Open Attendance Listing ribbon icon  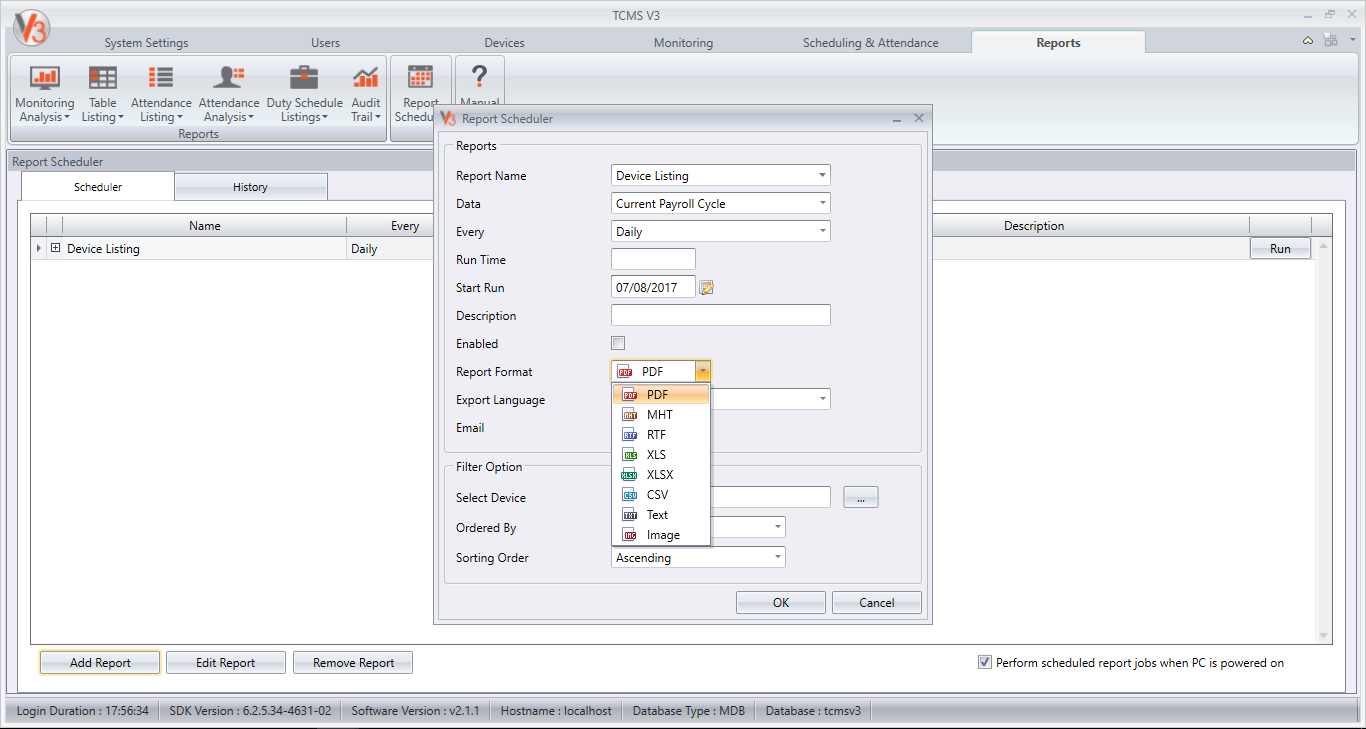(x=161, y=94)
